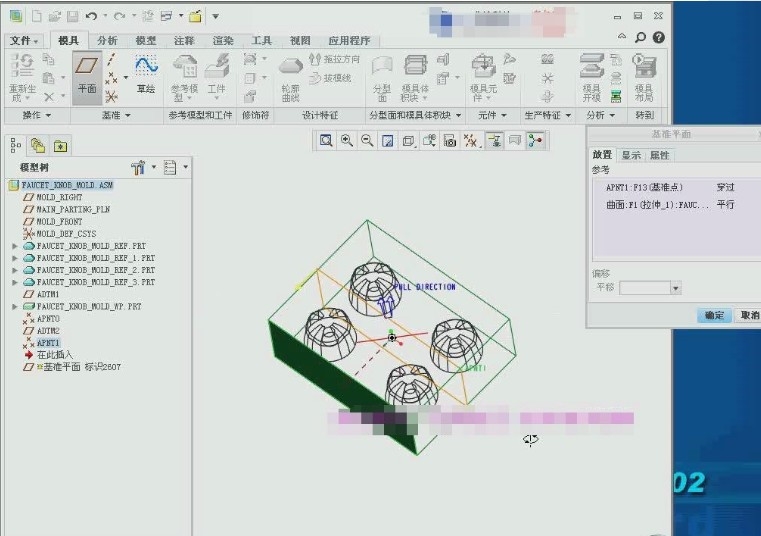
Task: Open the 属性 tab in datum plane dialog
Action: [x=659, y=155]
